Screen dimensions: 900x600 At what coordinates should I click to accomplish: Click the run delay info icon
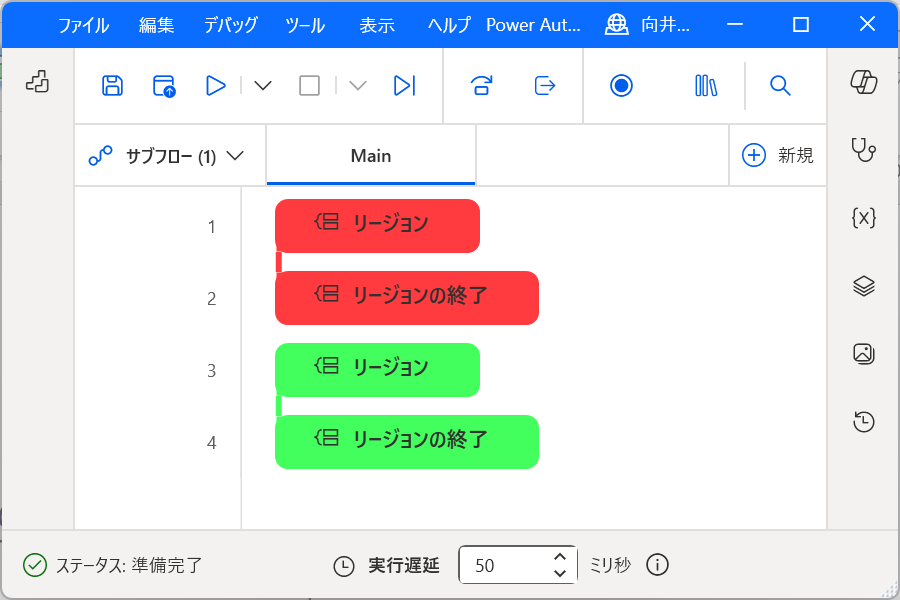coord(657,565)
